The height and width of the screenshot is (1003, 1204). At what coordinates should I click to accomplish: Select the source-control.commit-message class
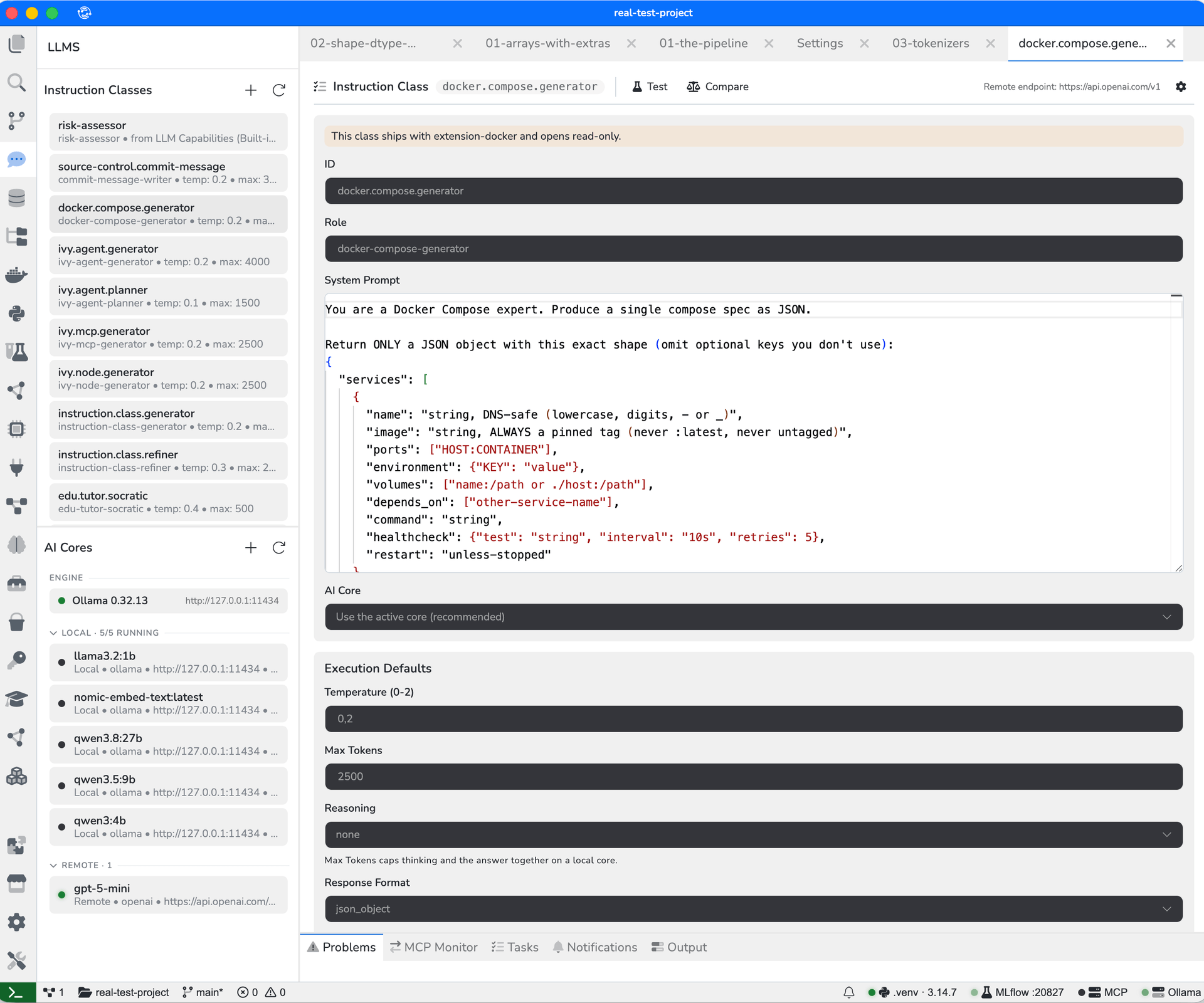[168, 173]
